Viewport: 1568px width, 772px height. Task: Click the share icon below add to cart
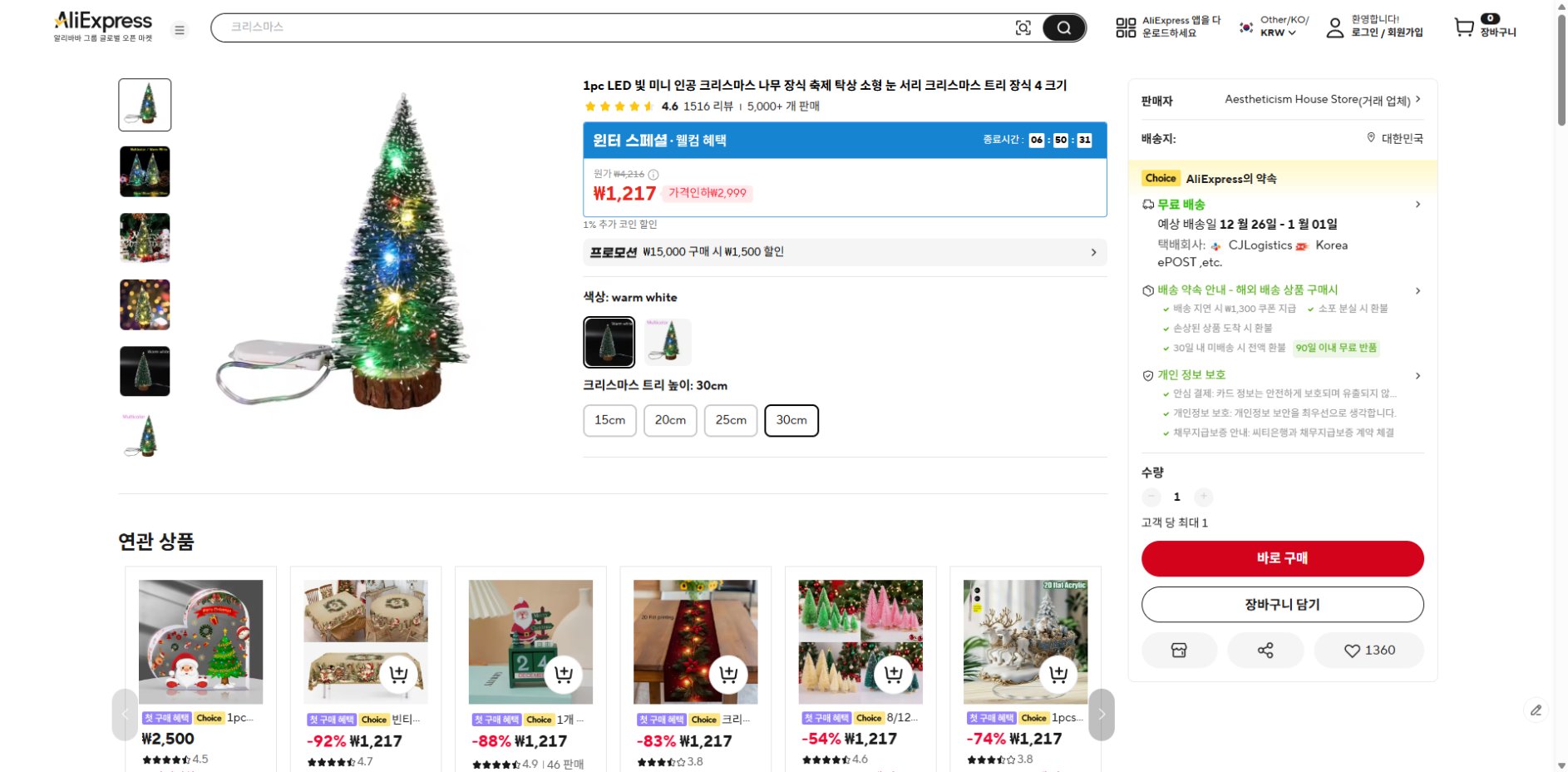click(x=1265, y=650)
